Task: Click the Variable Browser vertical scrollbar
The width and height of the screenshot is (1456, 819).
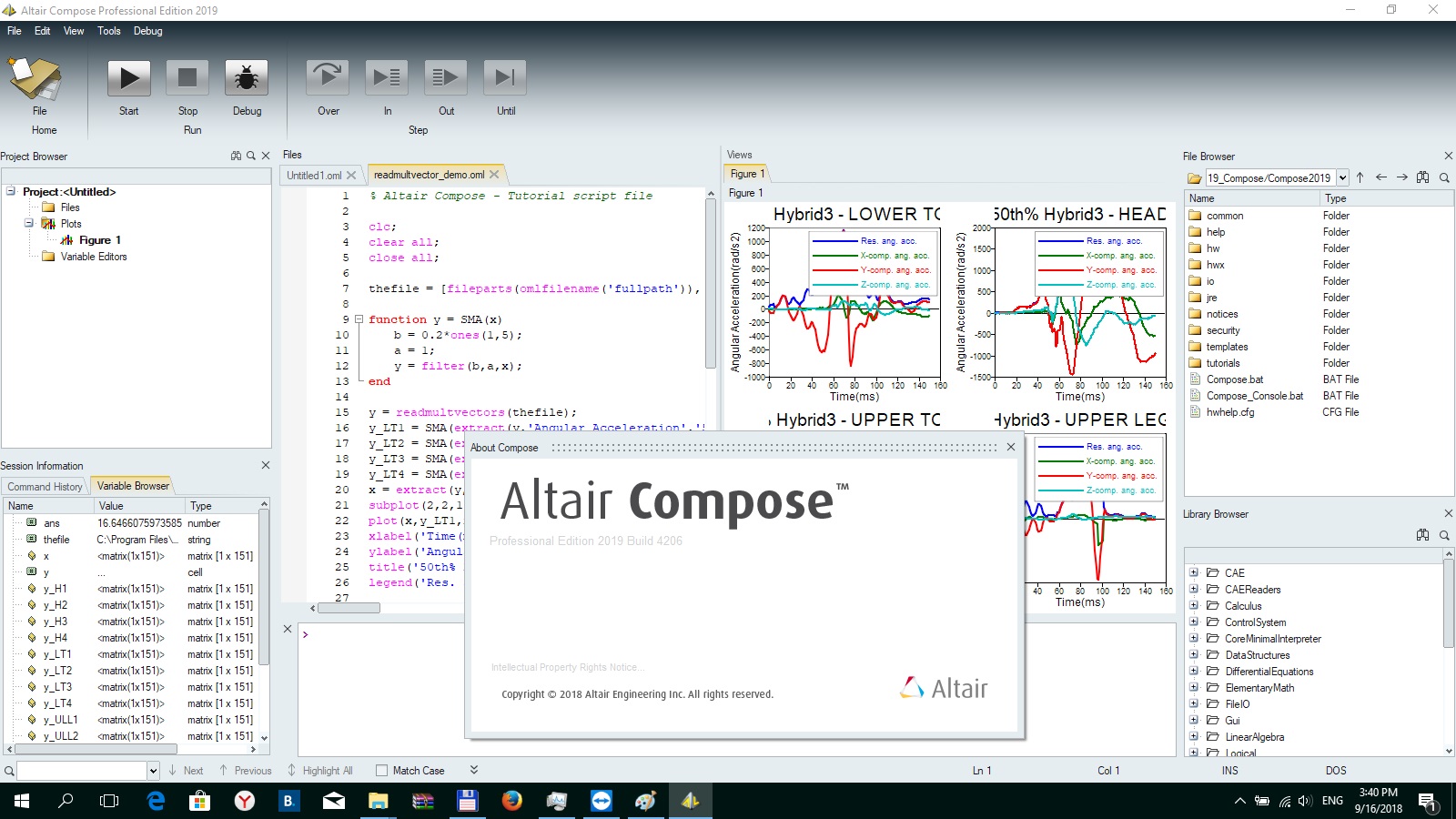Action: (264, 587)
